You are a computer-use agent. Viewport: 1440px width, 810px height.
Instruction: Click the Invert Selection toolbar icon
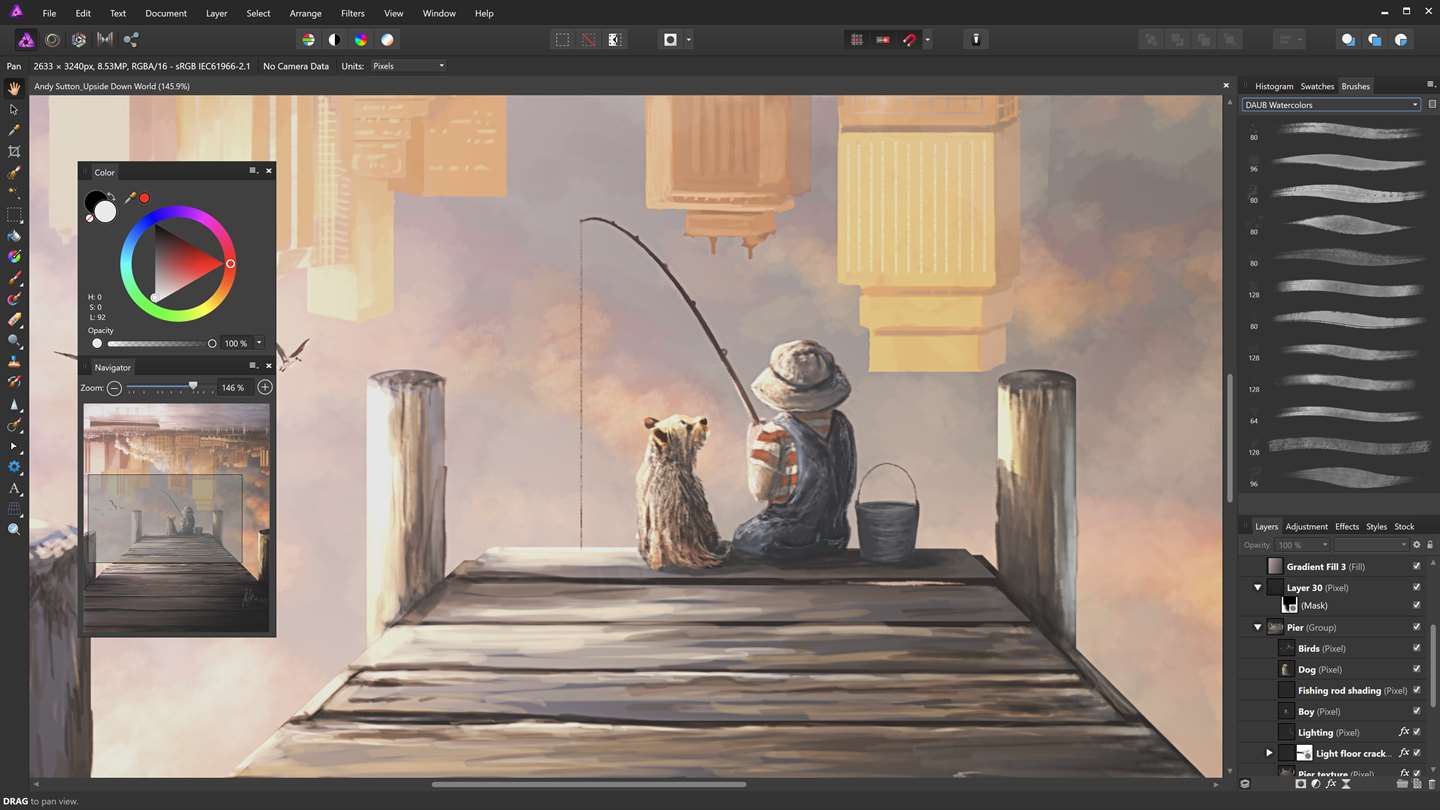coord(614,40)
